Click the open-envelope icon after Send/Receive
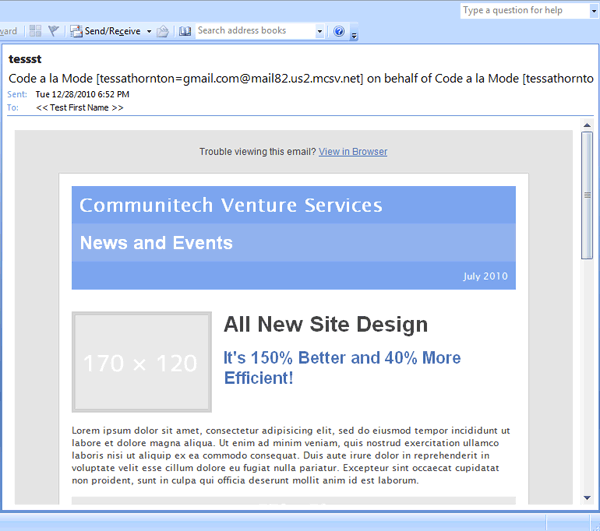The width and height of the screenshot is (600, 531). pyautogui.click(x=162, y=31)
